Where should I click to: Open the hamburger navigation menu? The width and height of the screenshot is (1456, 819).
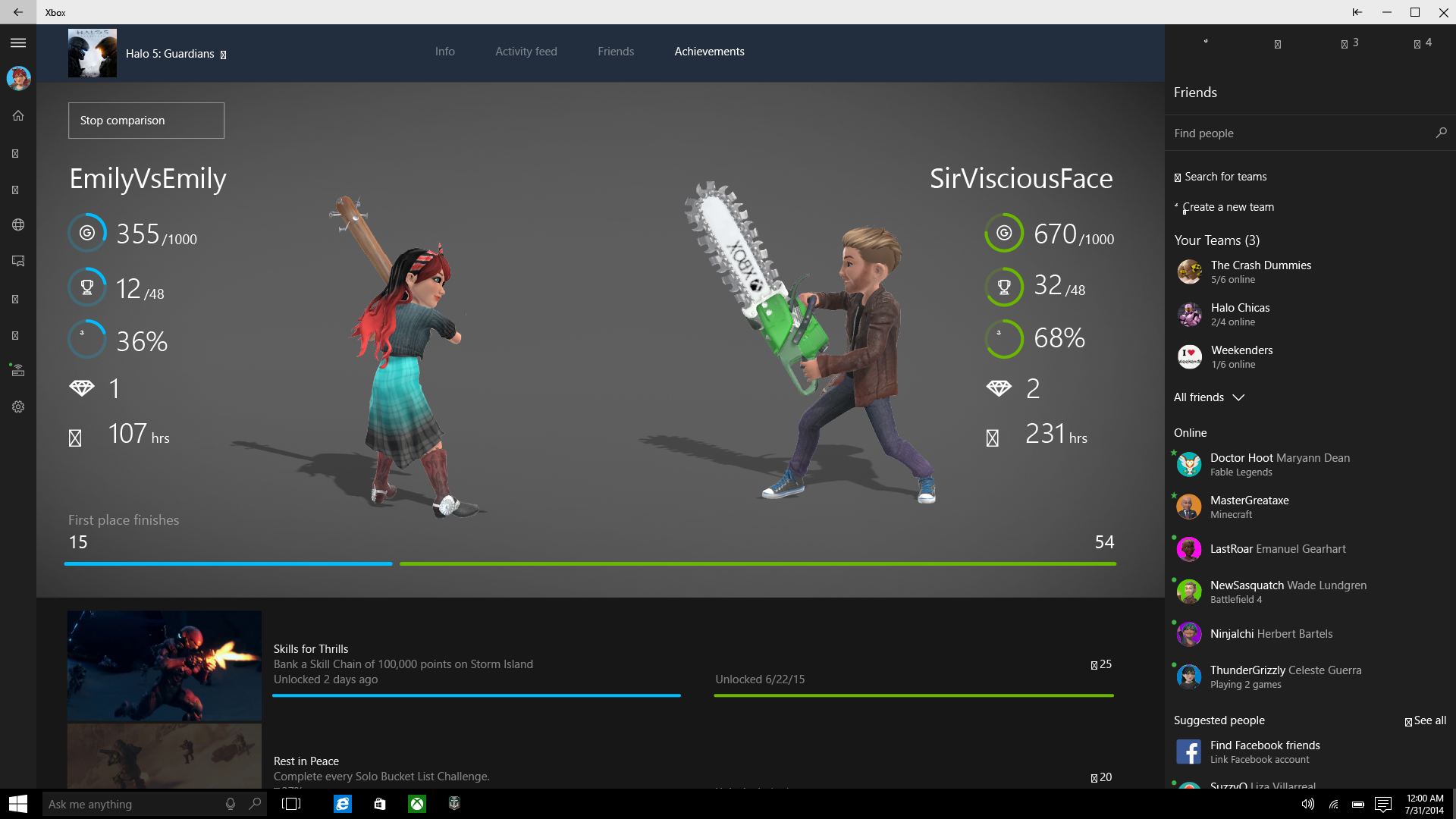18,43
